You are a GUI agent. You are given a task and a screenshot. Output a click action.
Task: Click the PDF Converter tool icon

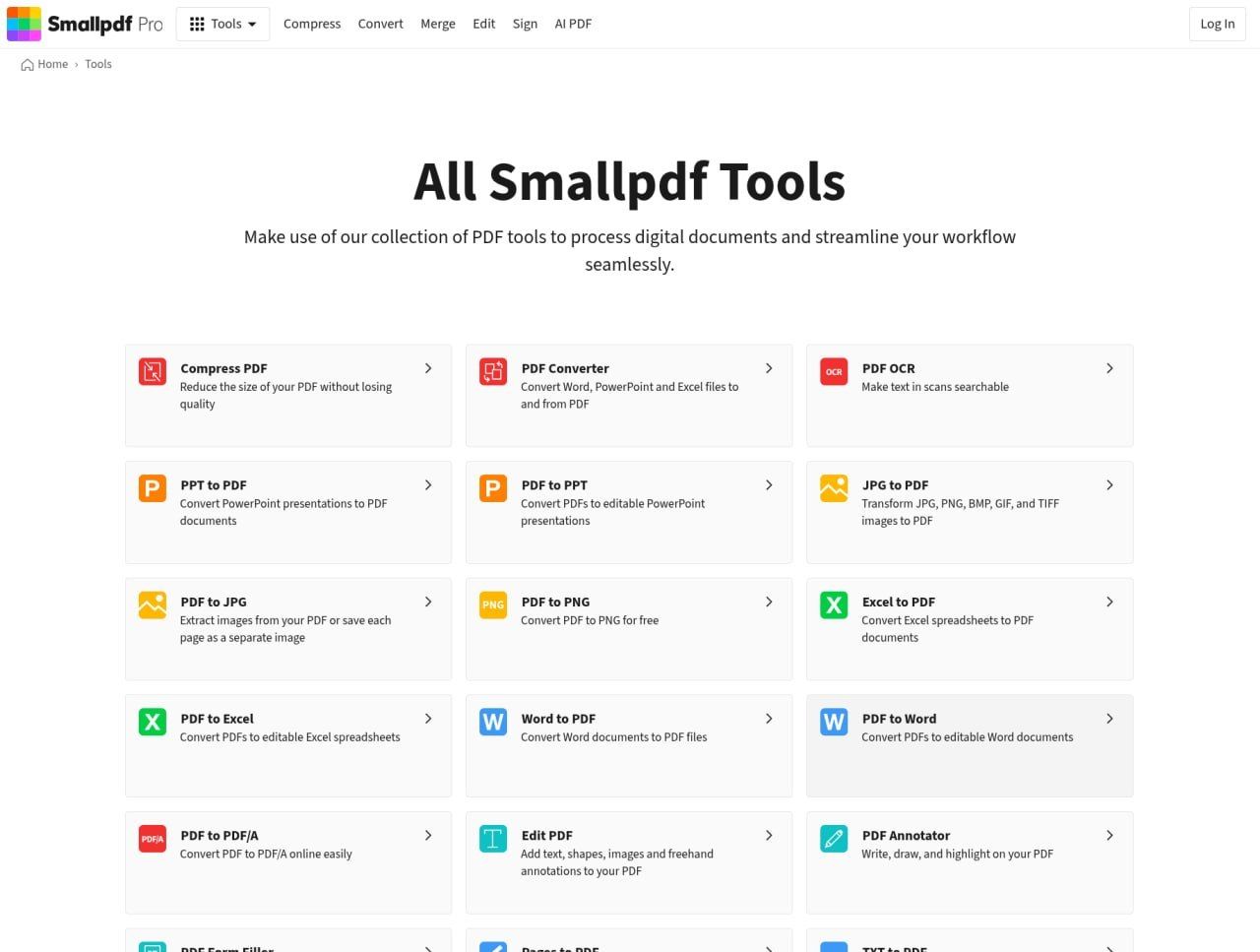pos(493,371)
